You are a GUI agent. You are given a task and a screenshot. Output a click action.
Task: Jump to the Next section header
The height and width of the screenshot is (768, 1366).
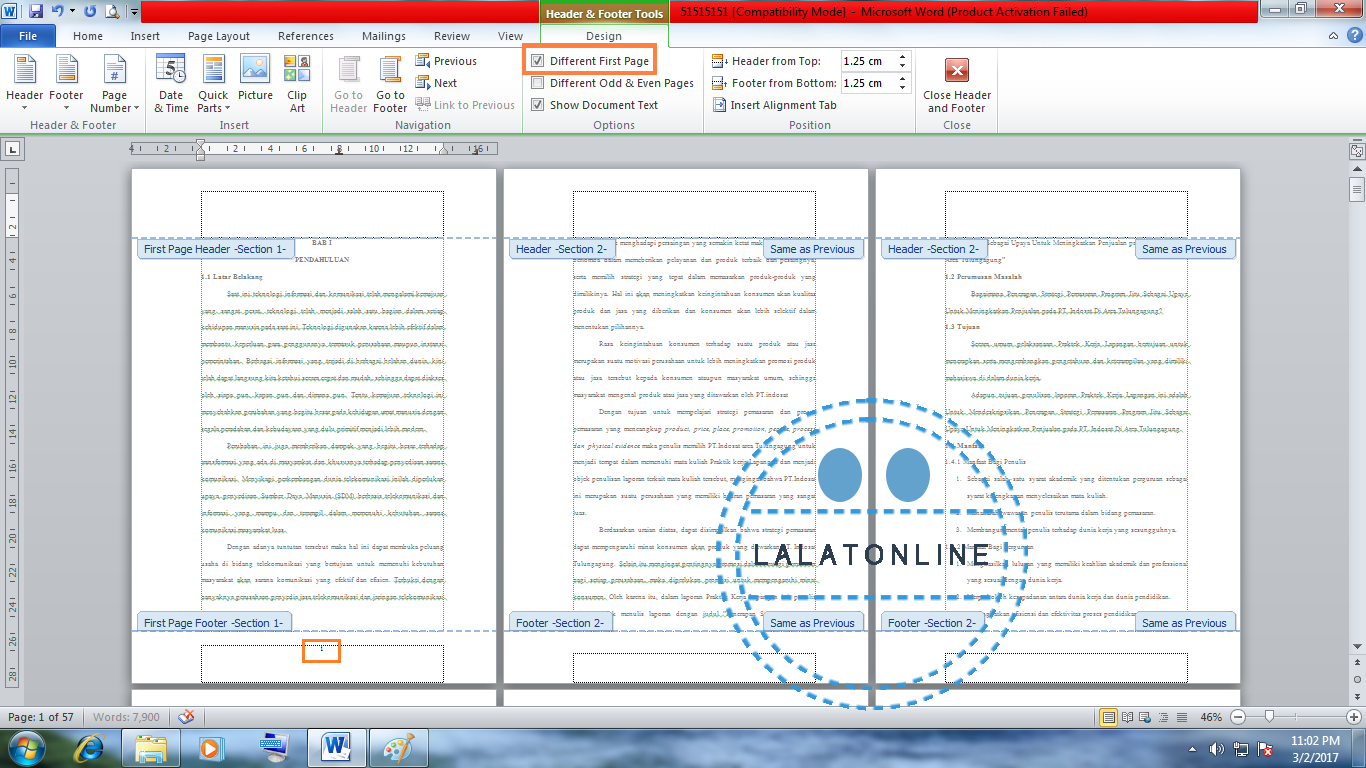436,83
